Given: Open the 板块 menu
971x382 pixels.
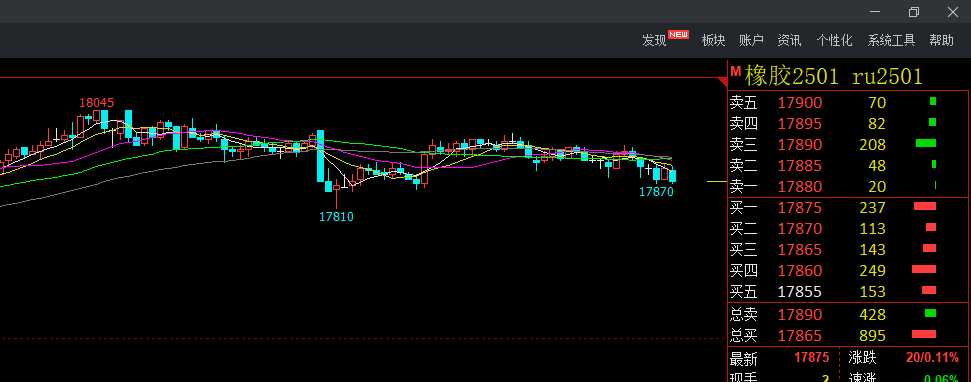Looking at the screenshot, I should [713, 41].
